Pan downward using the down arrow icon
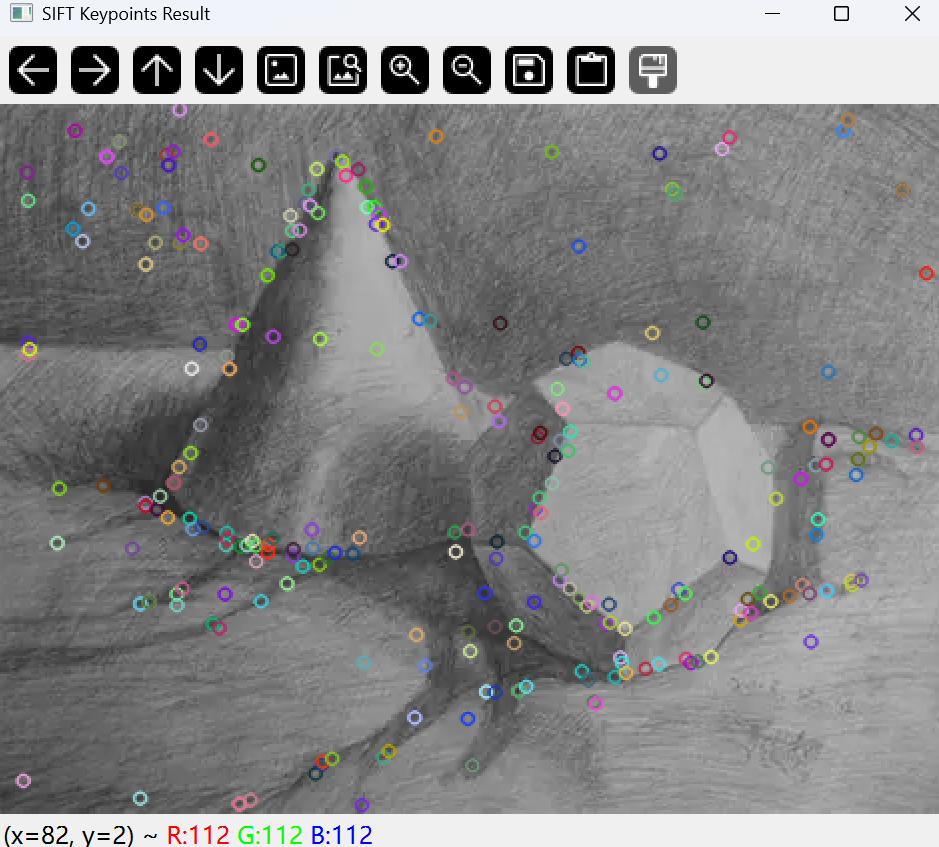This screenshot has width=939, height=847. click(x=219, y=70)
